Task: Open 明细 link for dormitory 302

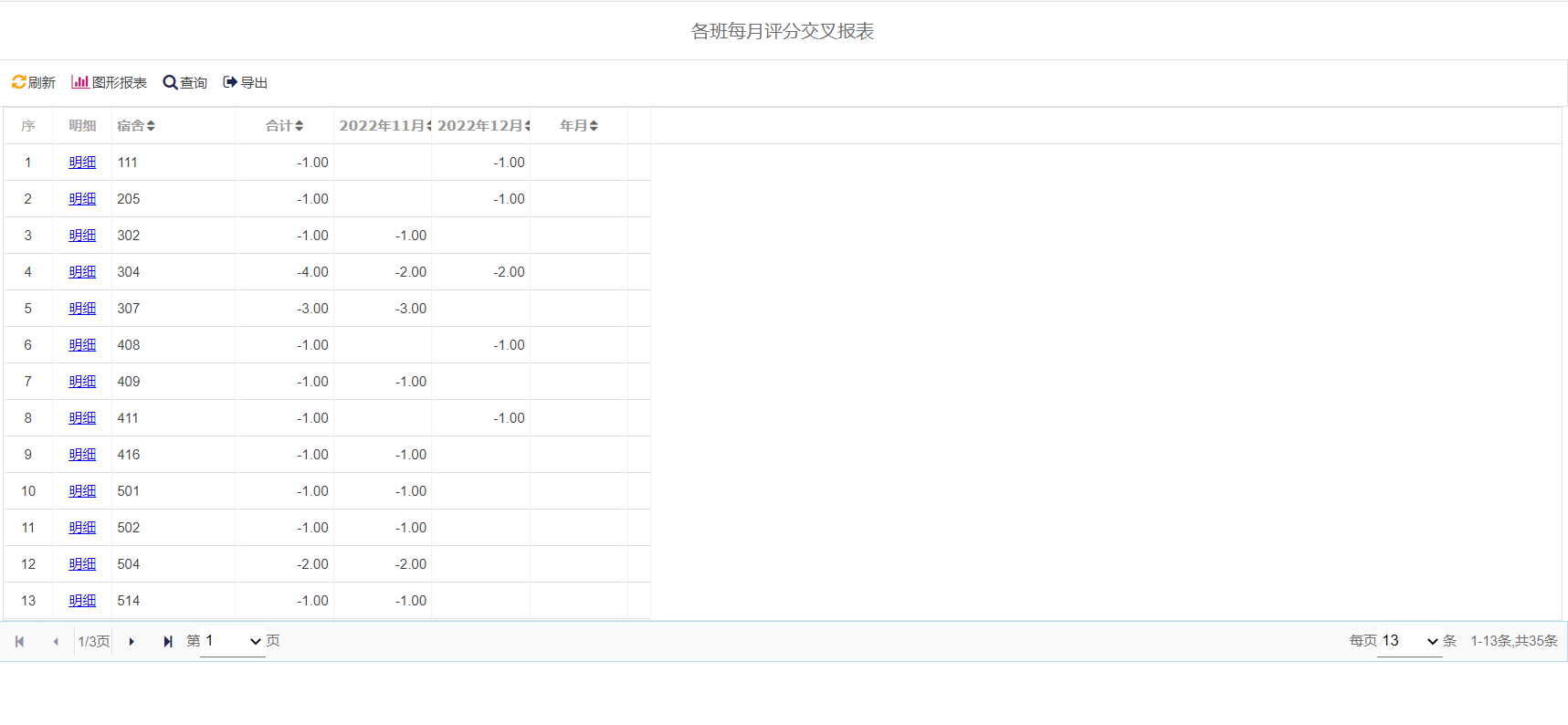Action: (x=82, y=236)
